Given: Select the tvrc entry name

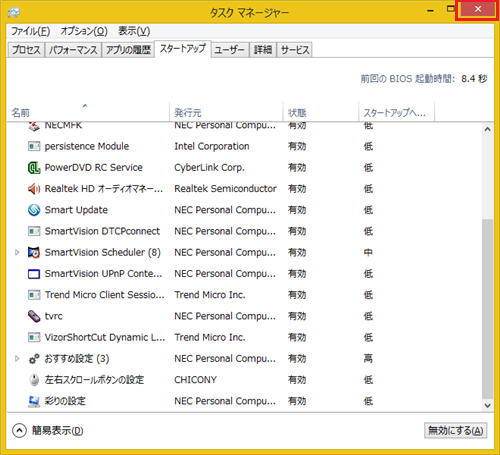Looking at the screenshot, I should 54,316.
